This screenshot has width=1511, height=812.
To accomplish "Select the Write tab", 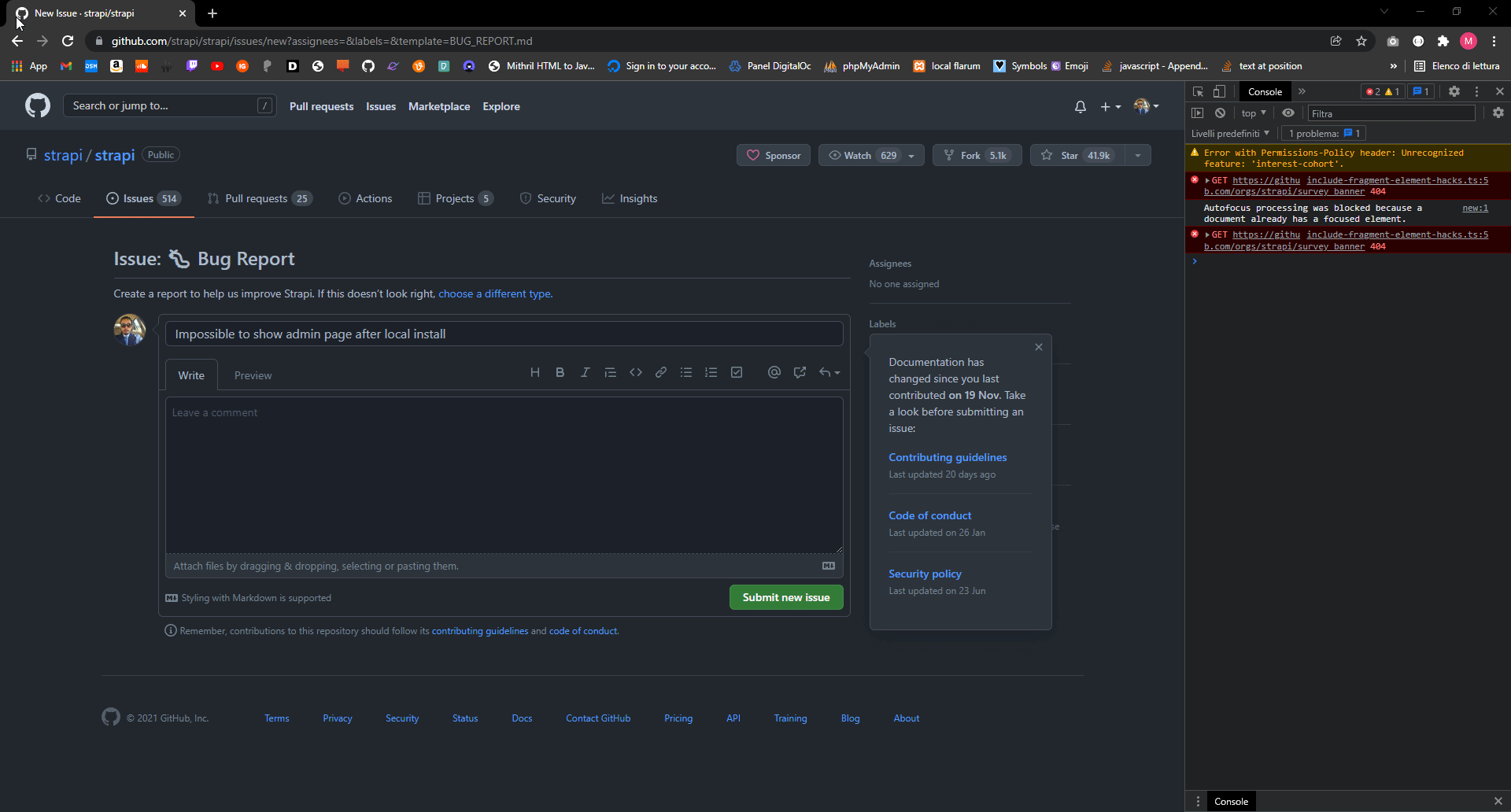I will (x=191, y=375).
